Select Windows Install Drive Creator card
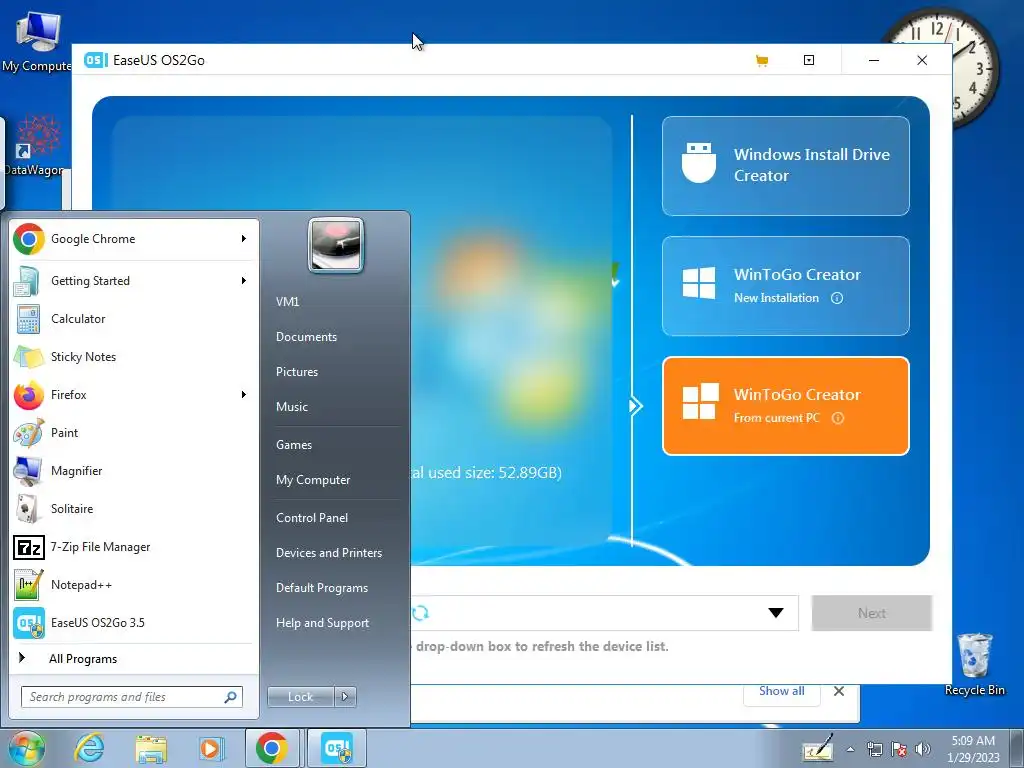 [x=786, y=166]
